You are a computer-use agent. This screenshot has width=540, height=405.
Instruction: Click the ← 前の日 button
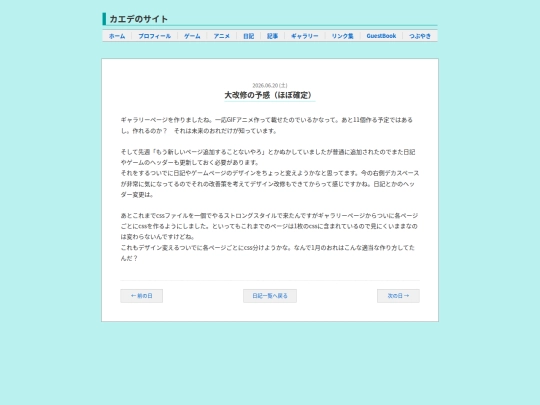tap(142, 296)
